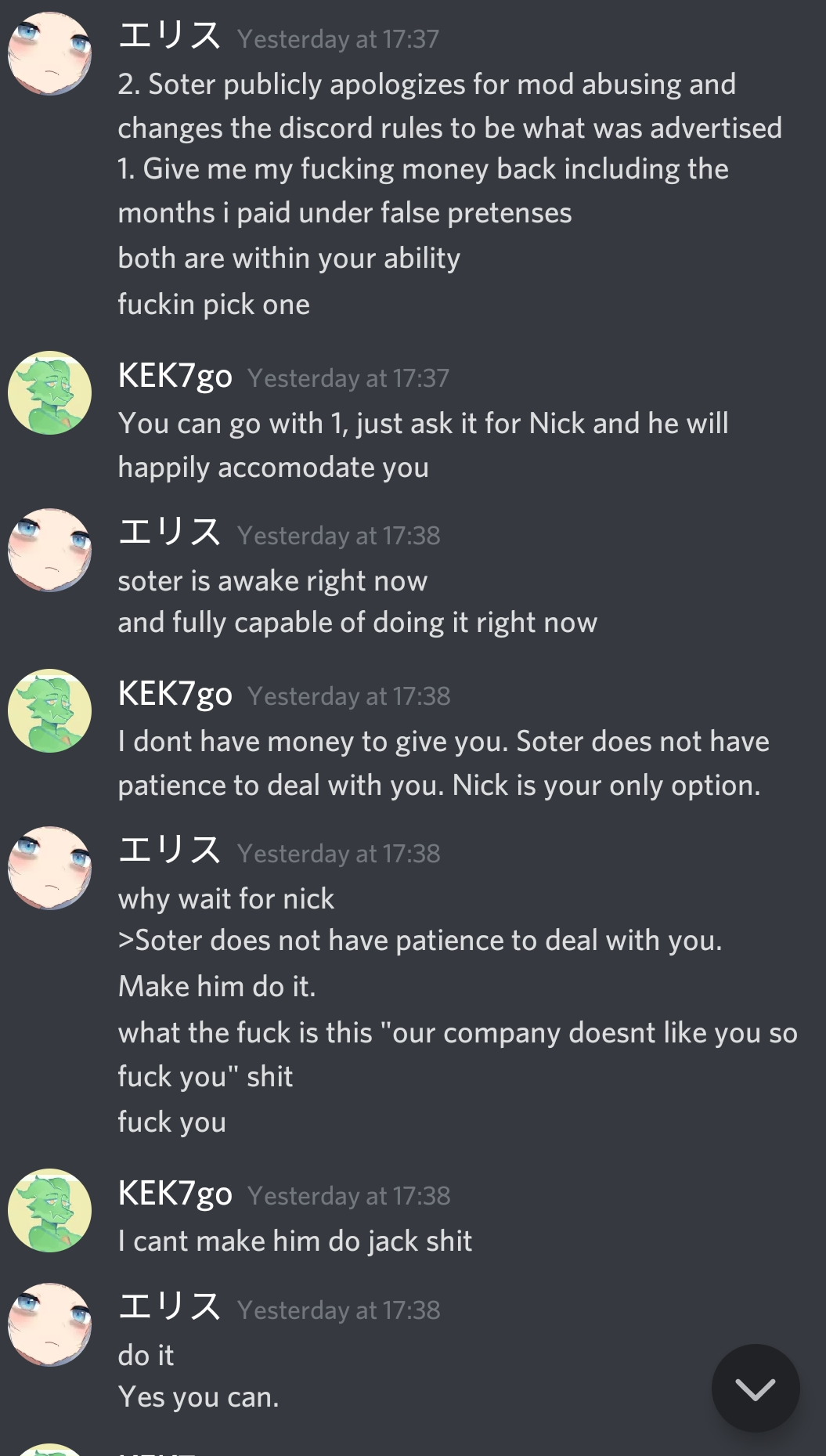The width and height of the screenshot is (826, 1456).
Task: Tap KEK7go username above 'I cant make him'
Action: point(175,1194)
